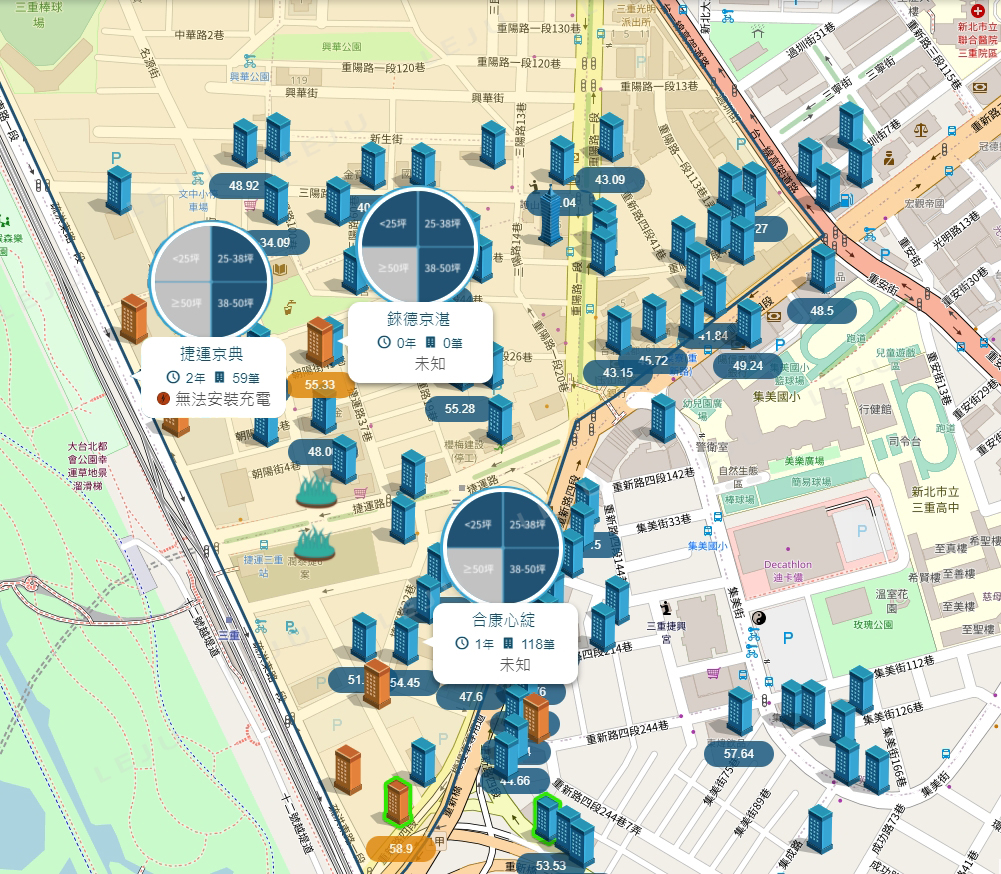1001x874 pixels.
Task: Click the 43.15 price bubble
Action: 618,373
